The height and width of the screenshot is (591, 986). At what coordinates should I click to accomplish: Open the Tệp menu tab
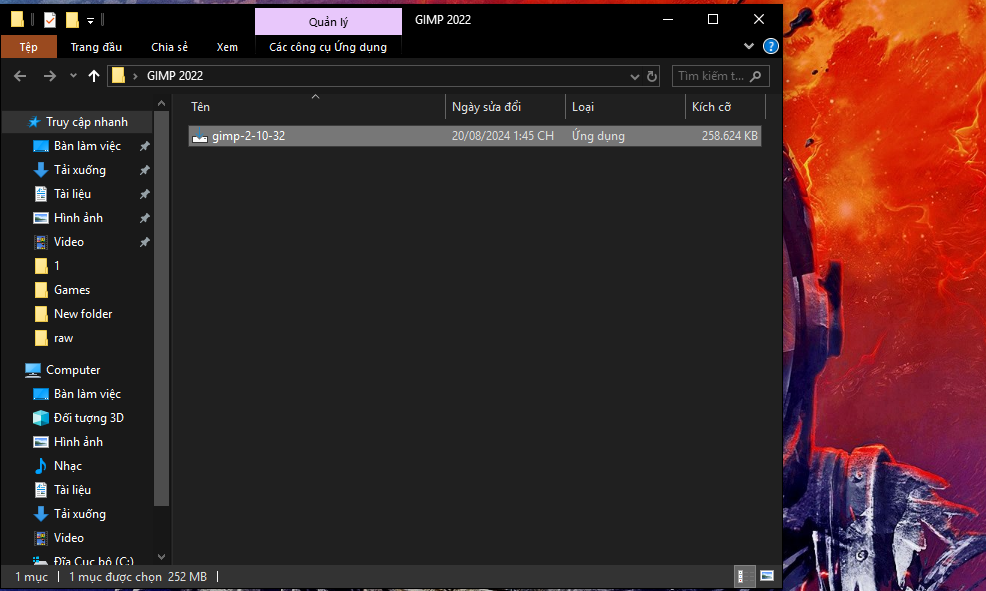28,46
